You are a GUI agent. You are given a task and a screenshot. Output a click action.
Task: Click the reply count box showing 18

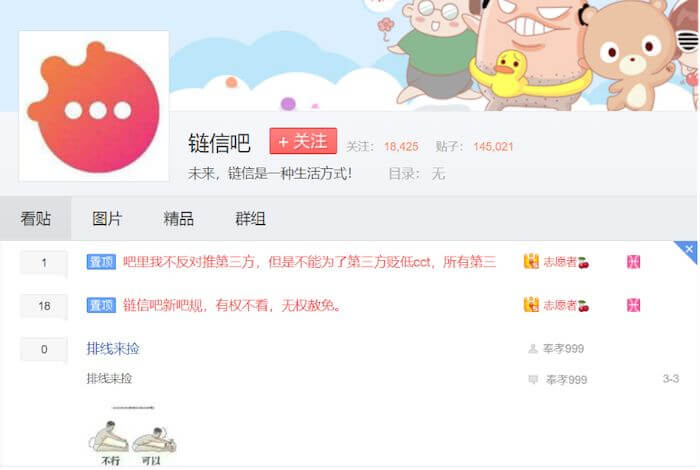coord(44,306)
